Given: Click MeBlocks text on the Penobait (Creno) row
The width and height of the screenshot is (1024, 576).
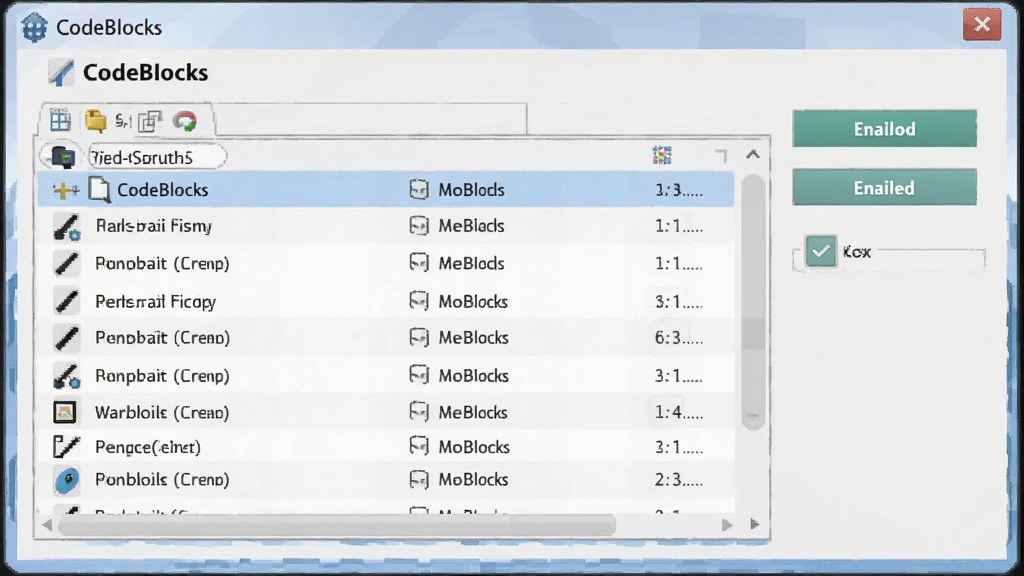Looking at the screenshot, I should (473, 338).
